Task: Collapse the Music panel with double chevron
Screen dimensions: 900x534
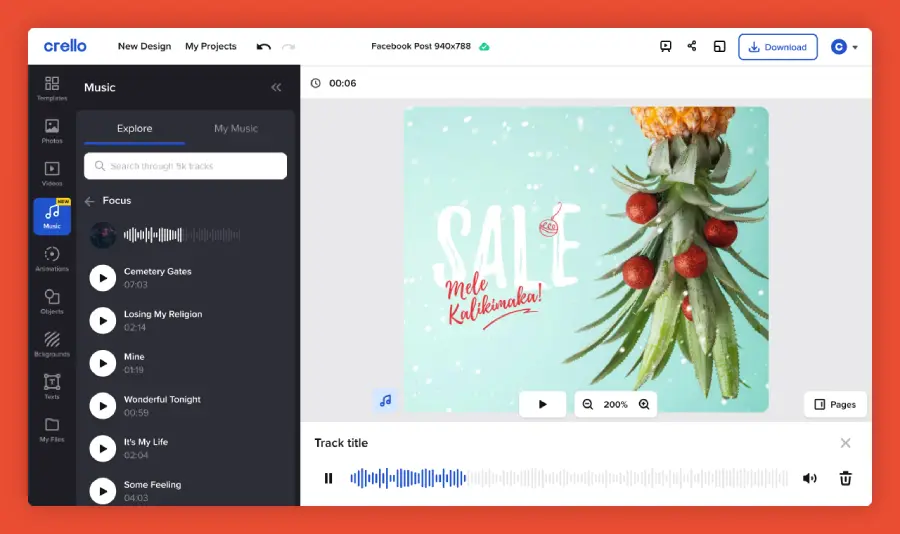Action: (x=276, y=87)
